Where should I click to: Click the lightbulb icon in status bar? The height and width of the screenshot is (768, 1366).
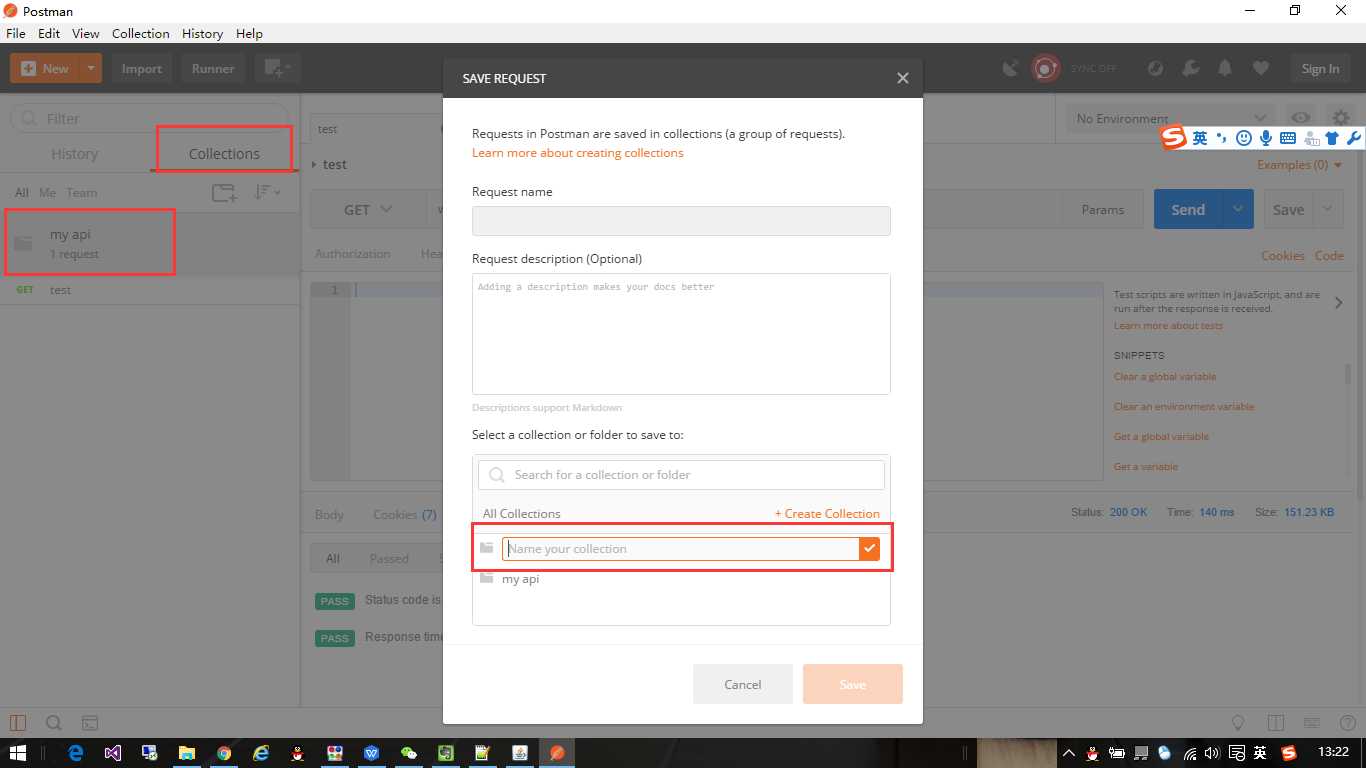(1238, 723)
